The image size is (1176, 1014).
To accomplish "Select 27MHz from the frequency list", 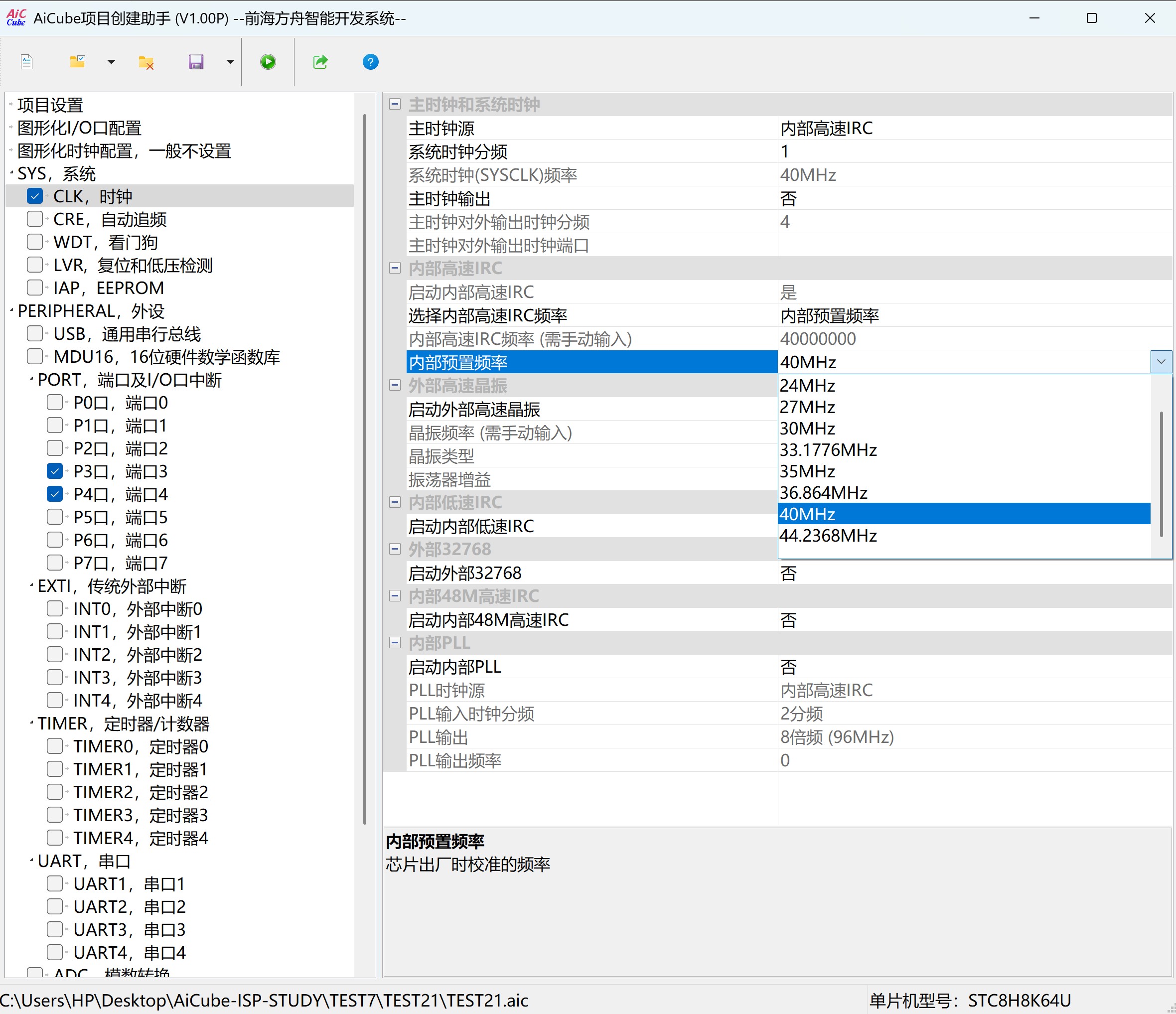I will (964, 408).
